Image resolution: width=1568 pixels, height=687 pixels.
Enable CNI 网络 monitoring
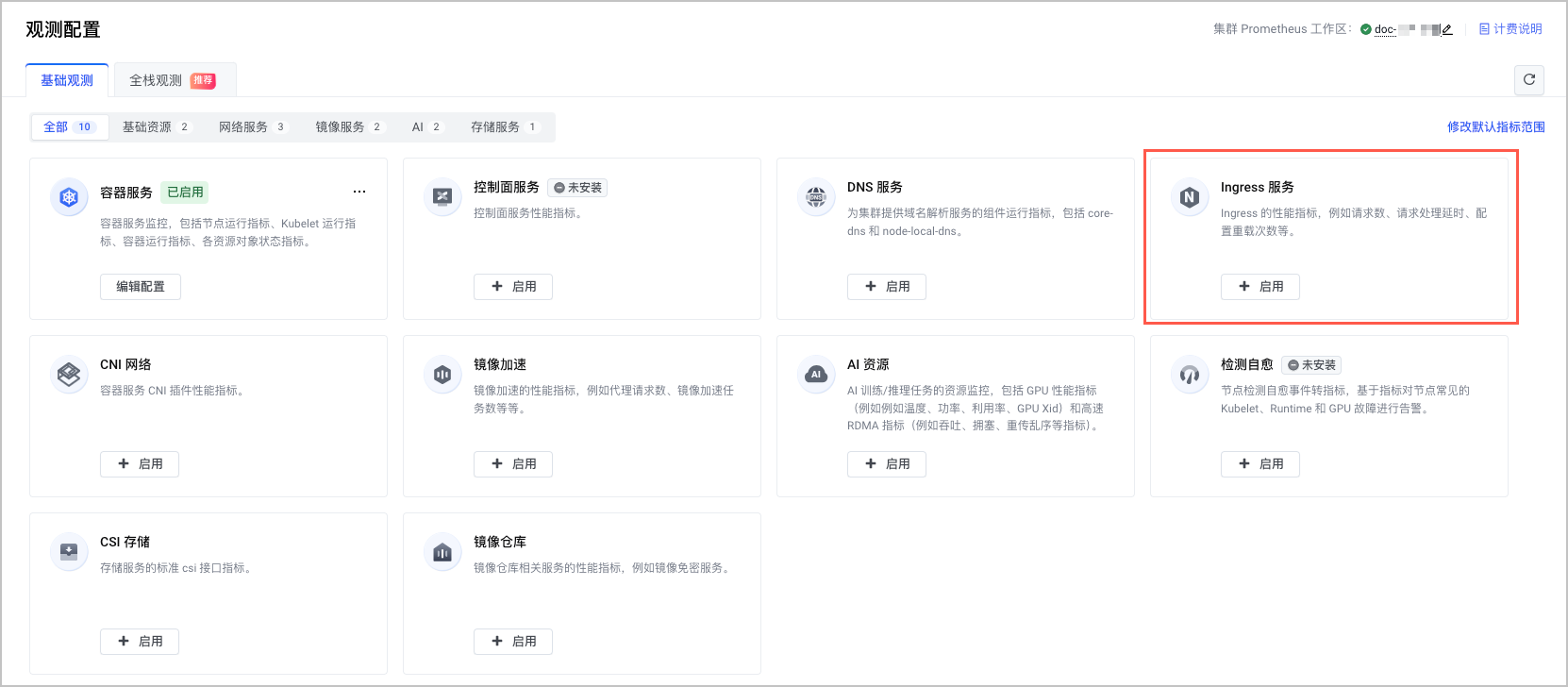click(x=140, y=464)
